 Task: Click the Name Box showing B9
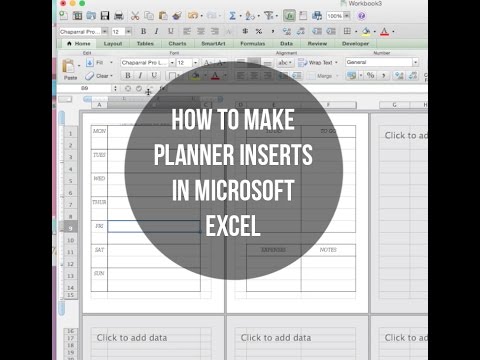[85, 88]
